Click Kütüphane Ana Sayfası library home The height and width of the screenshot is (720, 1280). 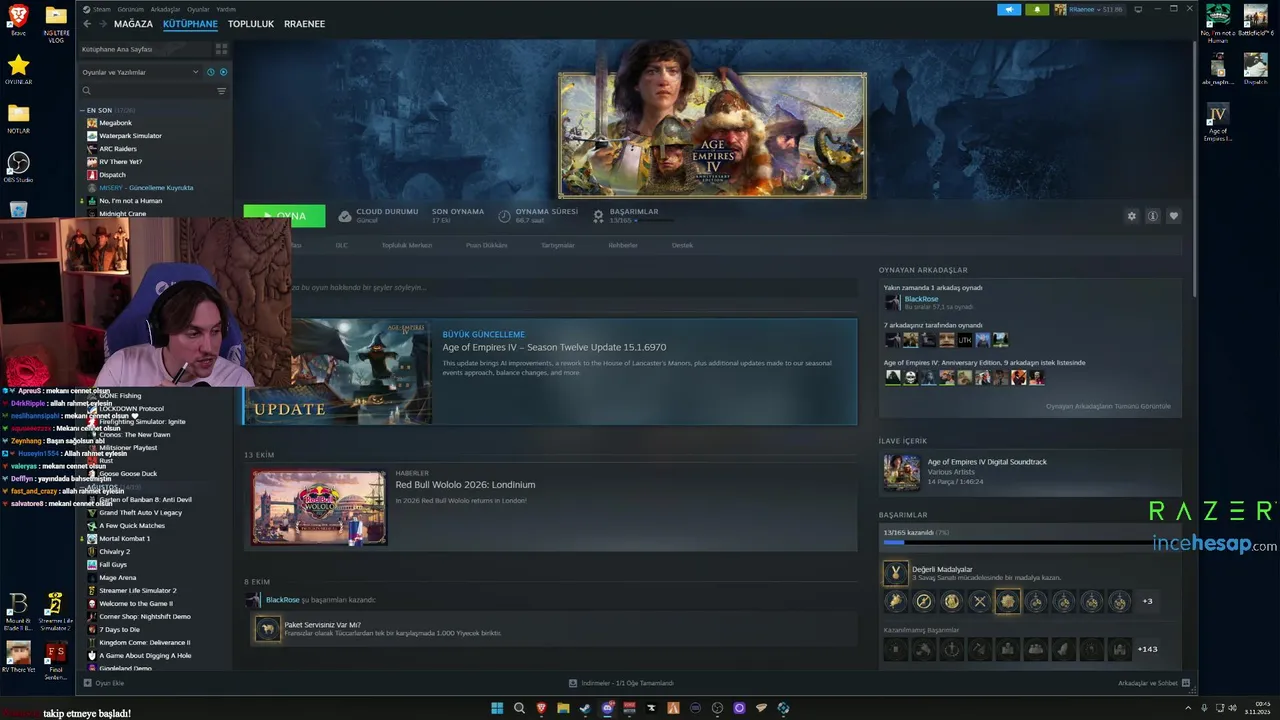[117, 49]
